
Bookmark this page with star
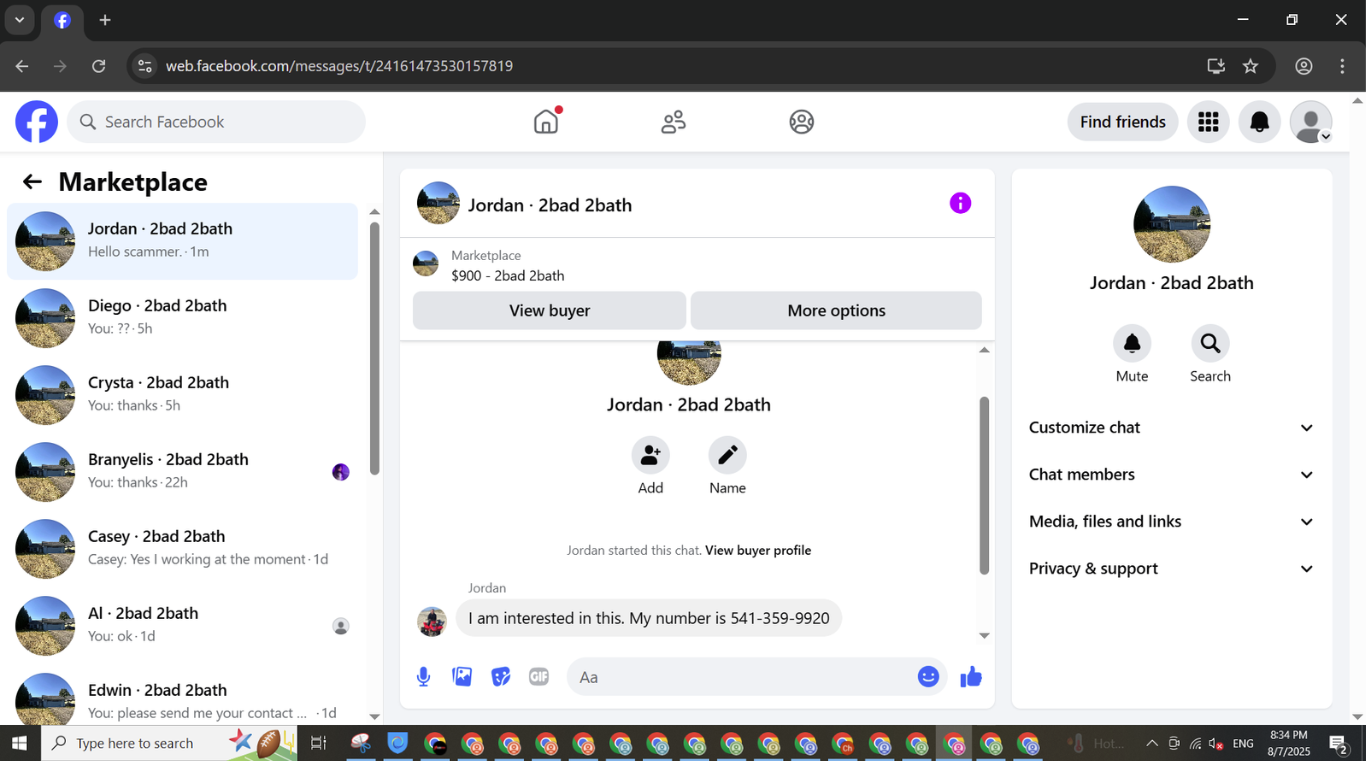[x=1251, y=66]
